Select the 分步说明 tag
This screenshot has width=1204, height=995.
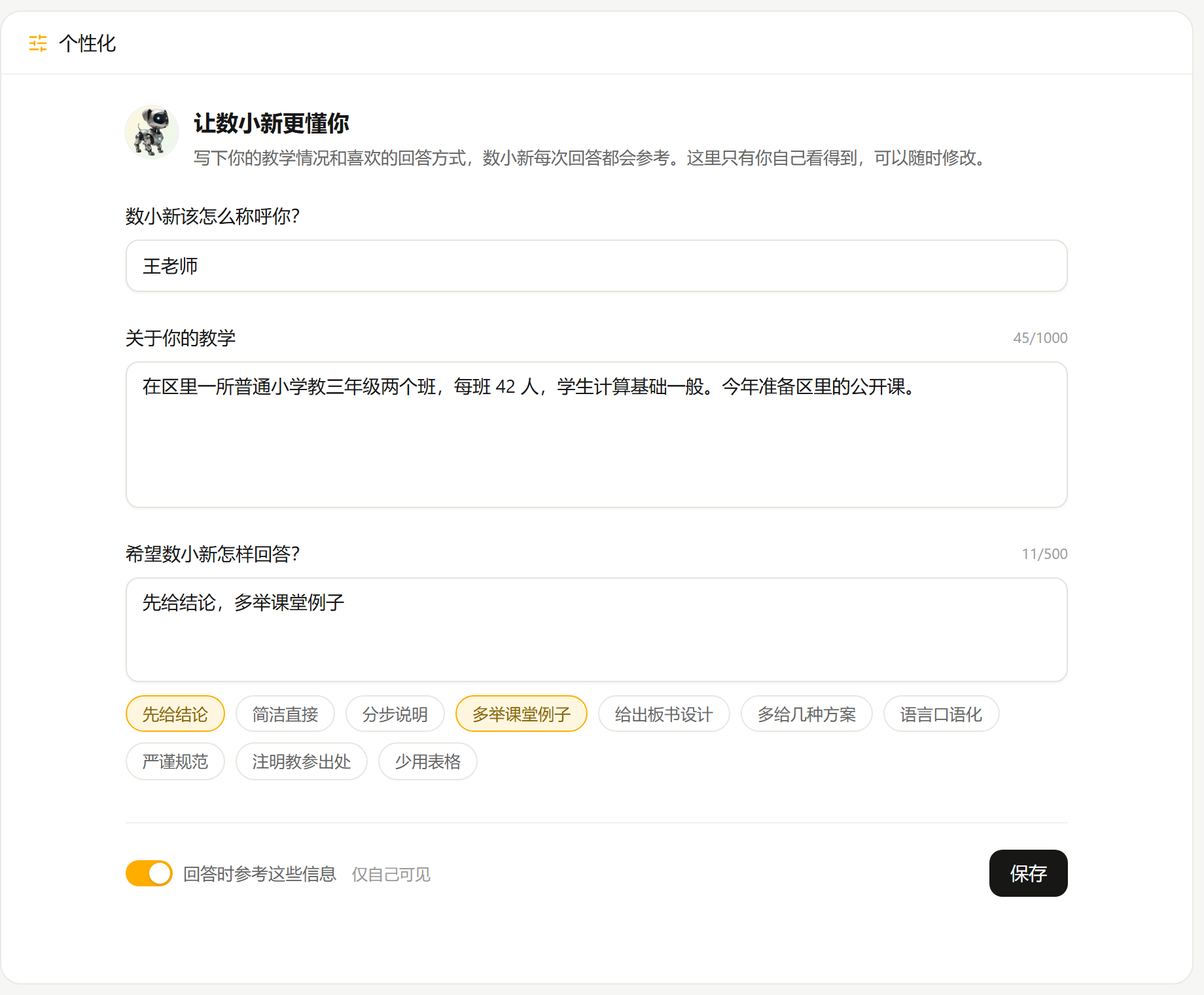[x=395, y=714]
